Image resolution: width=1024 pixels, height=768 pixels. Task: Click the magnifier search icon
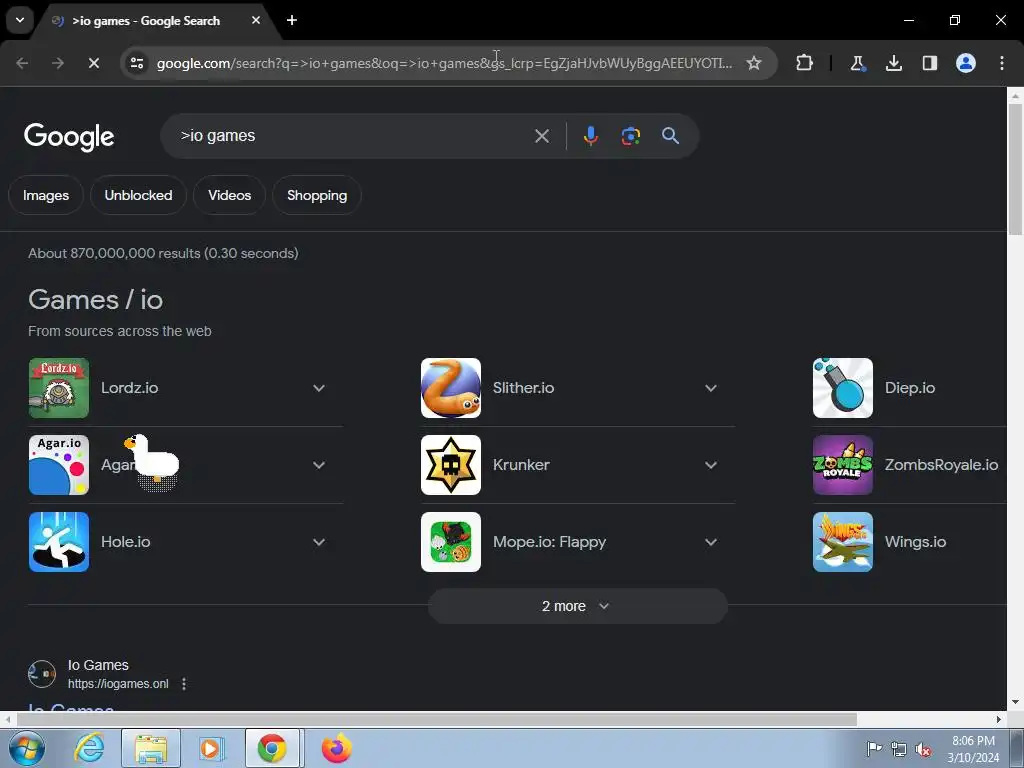click(670, 136)
